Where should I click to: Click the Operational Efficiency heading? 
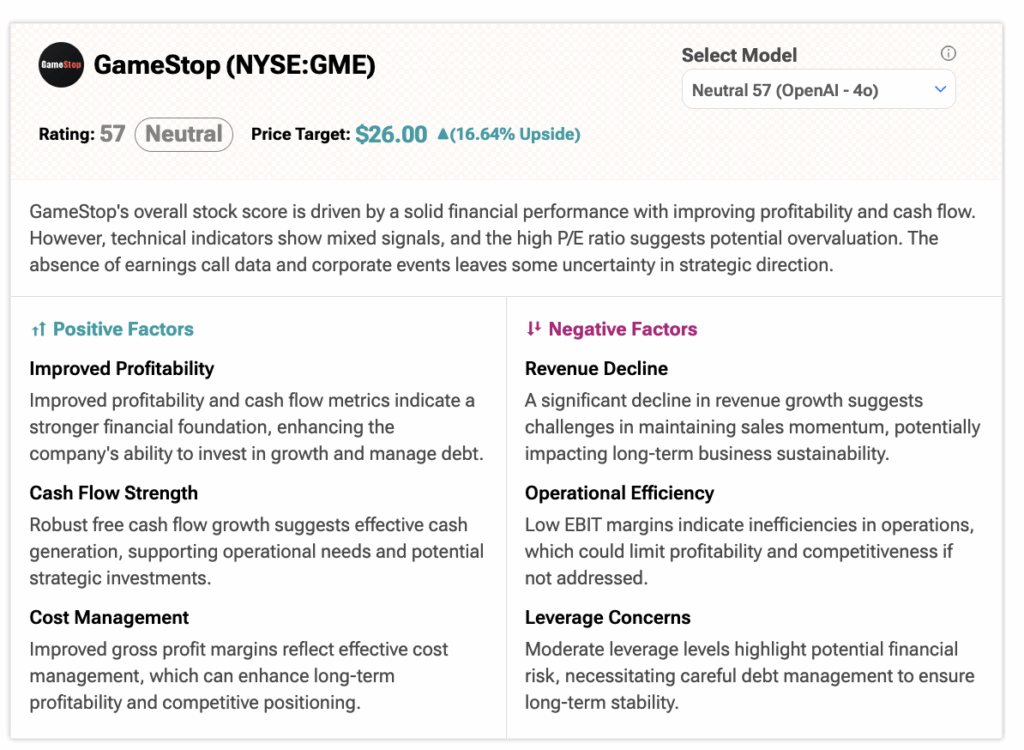[619, 493]
